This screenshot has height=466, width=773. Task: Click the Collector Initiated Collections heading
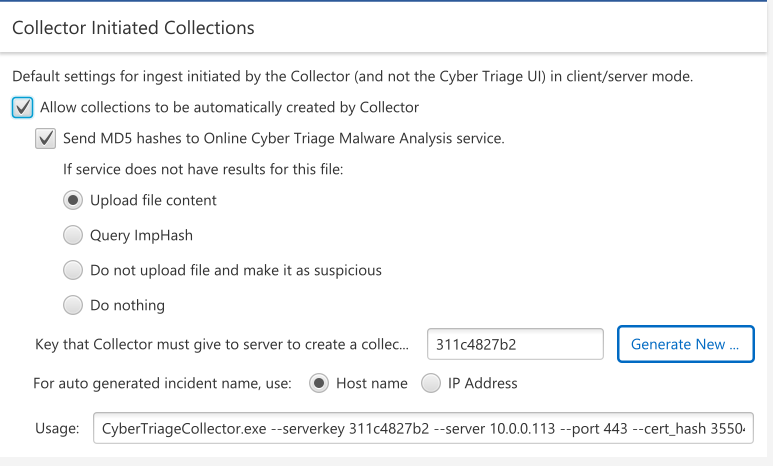133,28
